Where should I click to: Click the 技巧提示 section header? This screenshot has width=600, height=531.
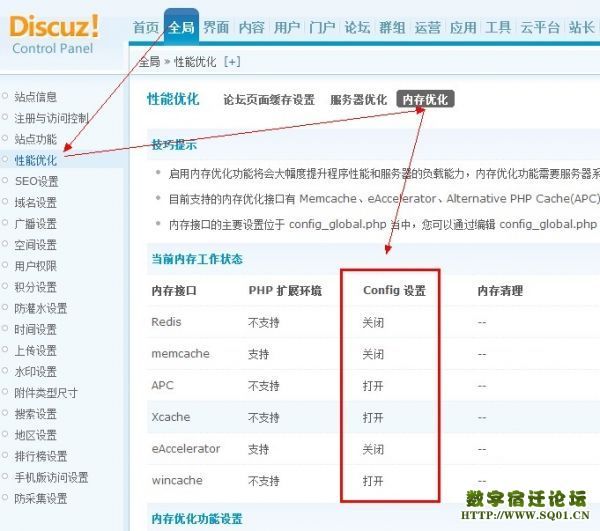[174, 145]
